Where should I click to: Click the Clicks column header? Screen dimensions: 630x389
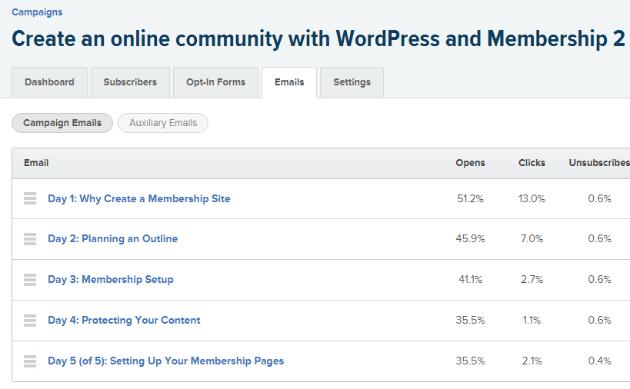(532, 163)
